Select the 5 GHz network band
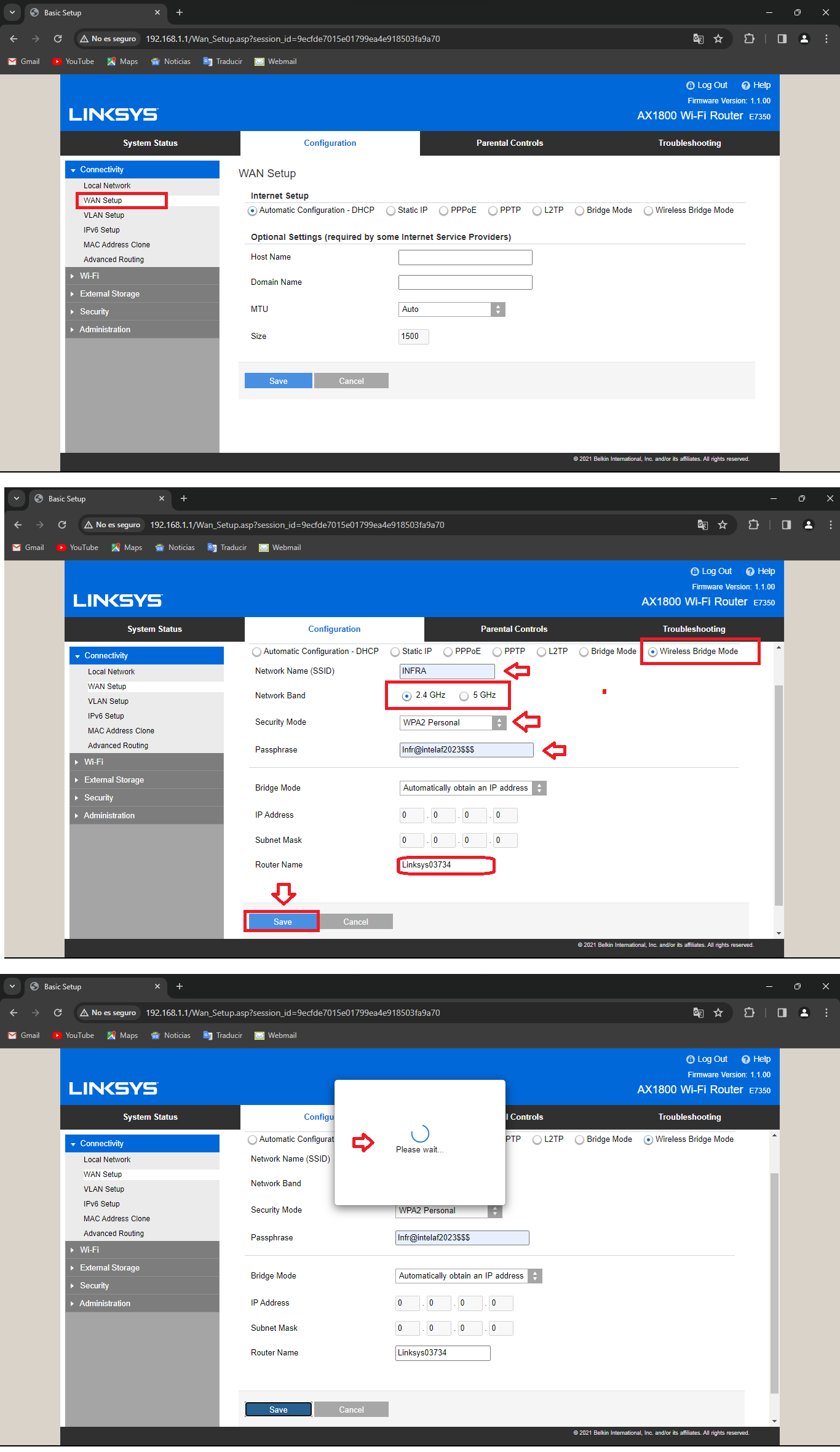The width and height of the screenshot is (840, 1452). (464, 696)
